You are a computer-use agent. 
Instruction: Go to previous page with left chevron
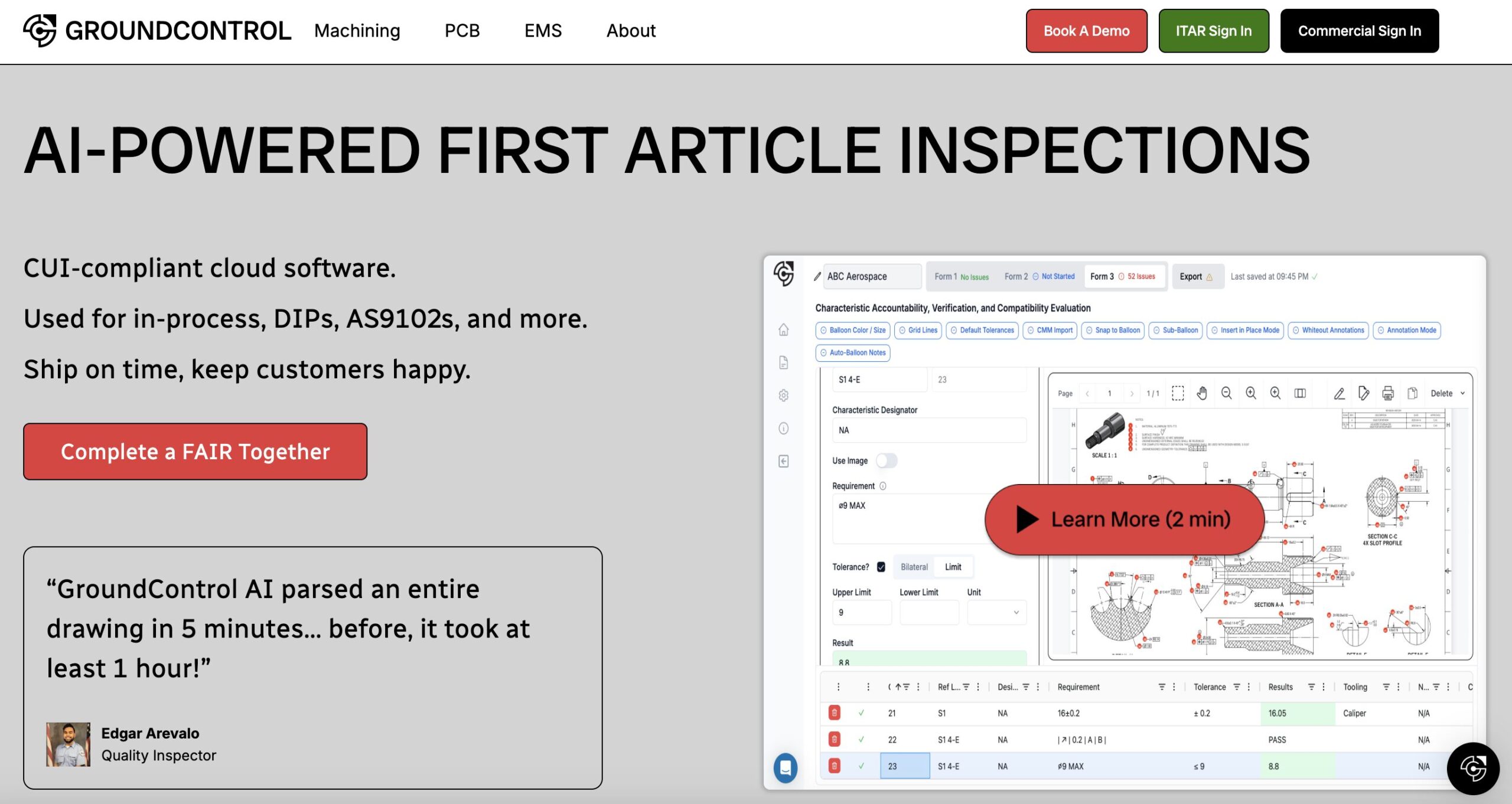(x=1087, y=394)
